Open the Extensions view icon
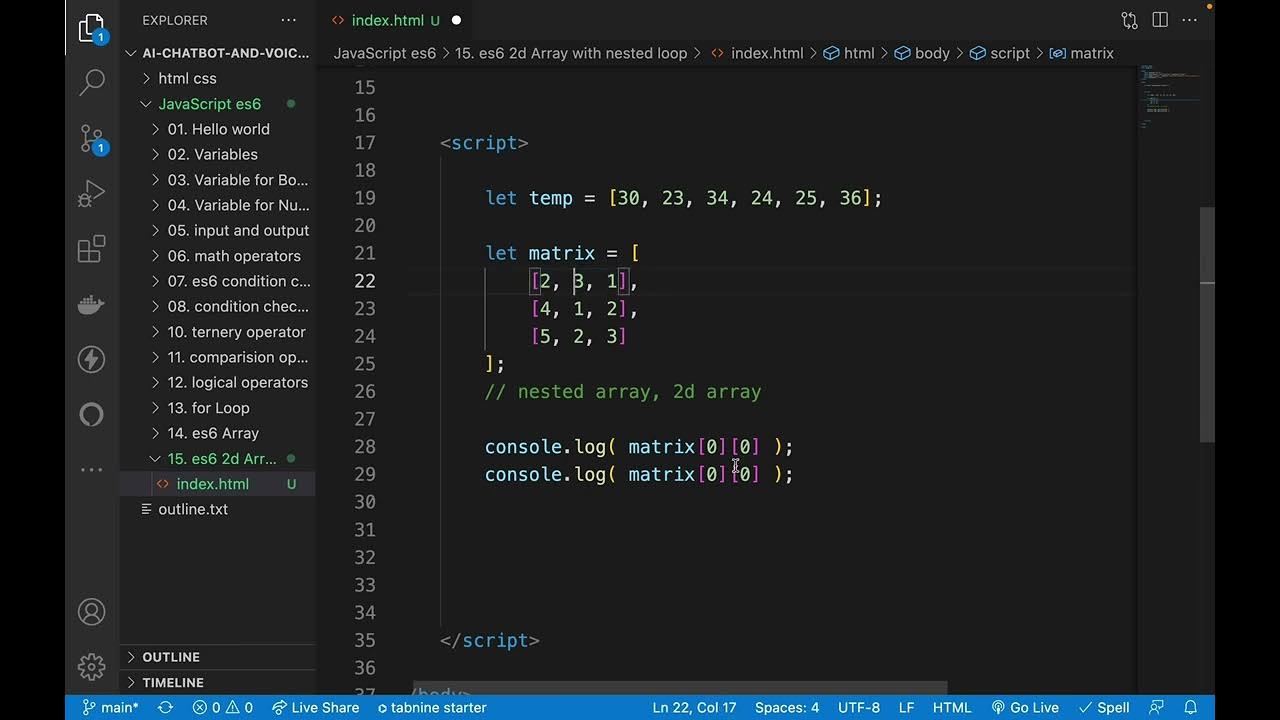This screenshot has height=720, width=1280. tap(91, 248)
